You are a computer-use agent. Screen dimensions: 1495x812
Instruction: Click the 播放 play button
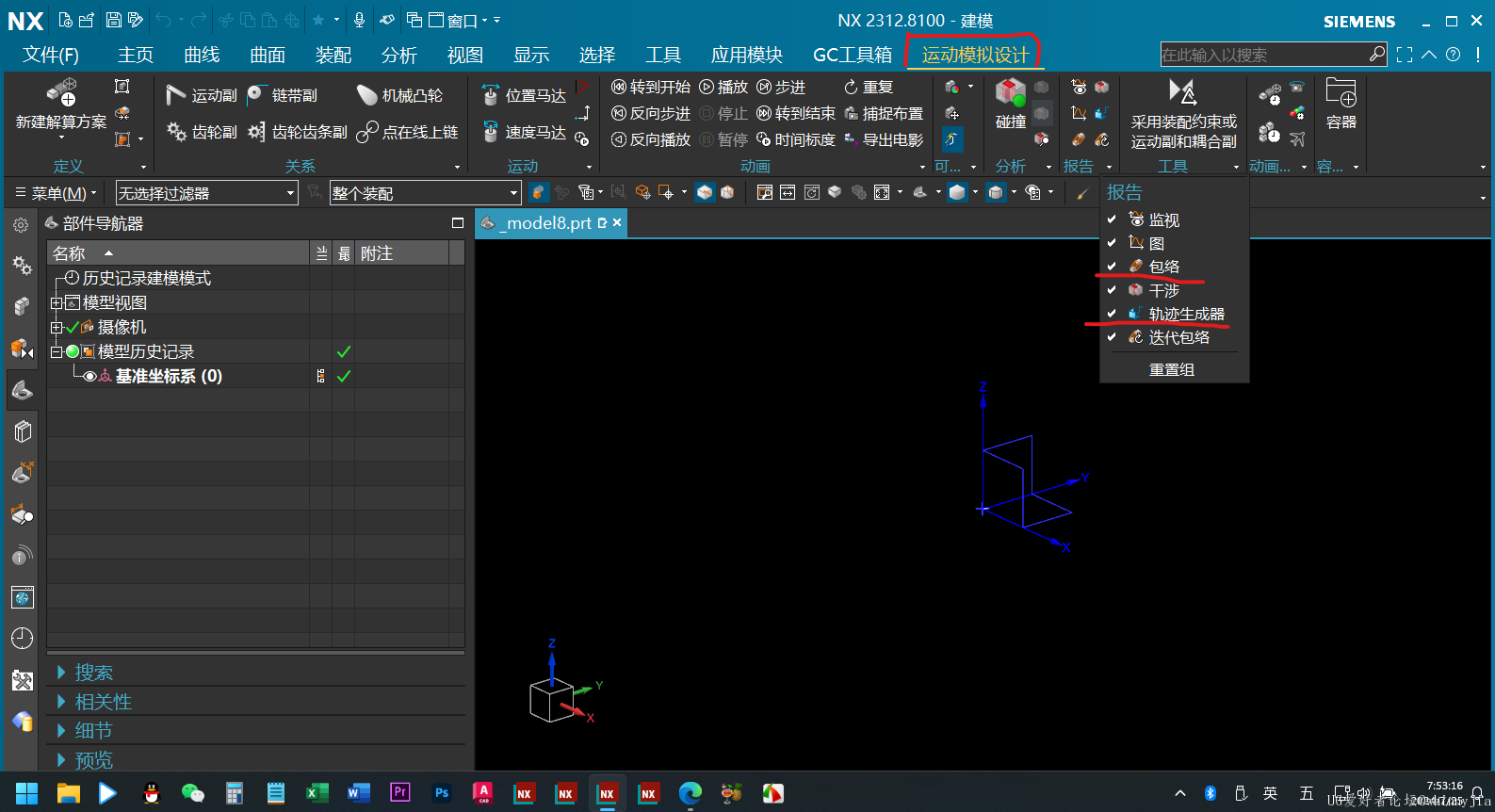[x=723, y=87]
